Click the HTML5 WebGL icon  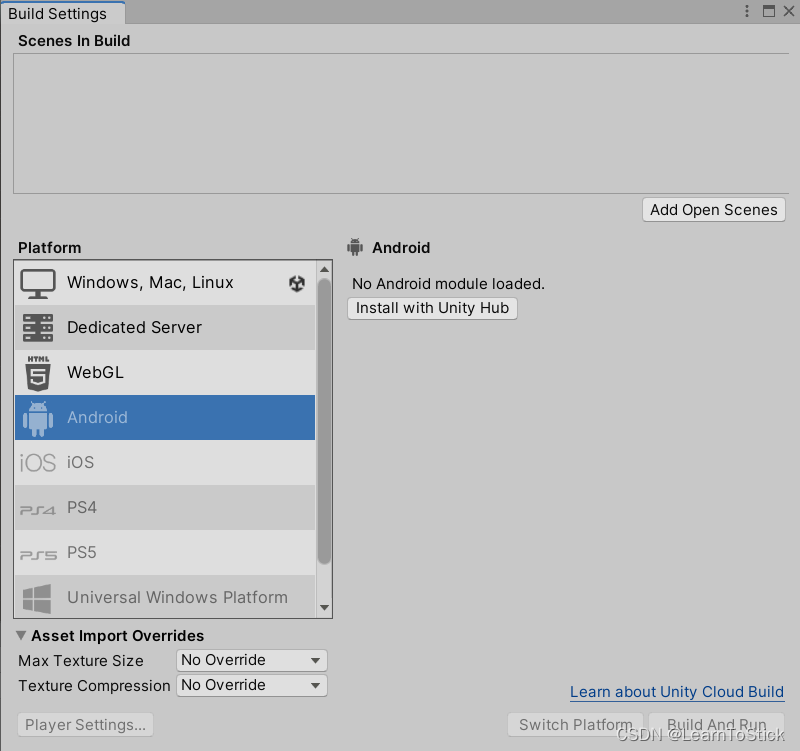pos(38,373)
